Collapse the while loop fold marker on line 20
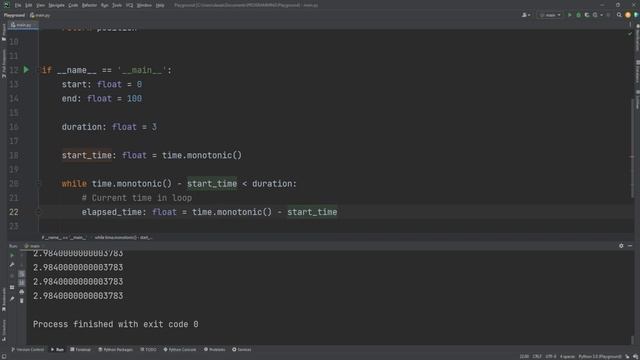 click(x=38, y=184)
